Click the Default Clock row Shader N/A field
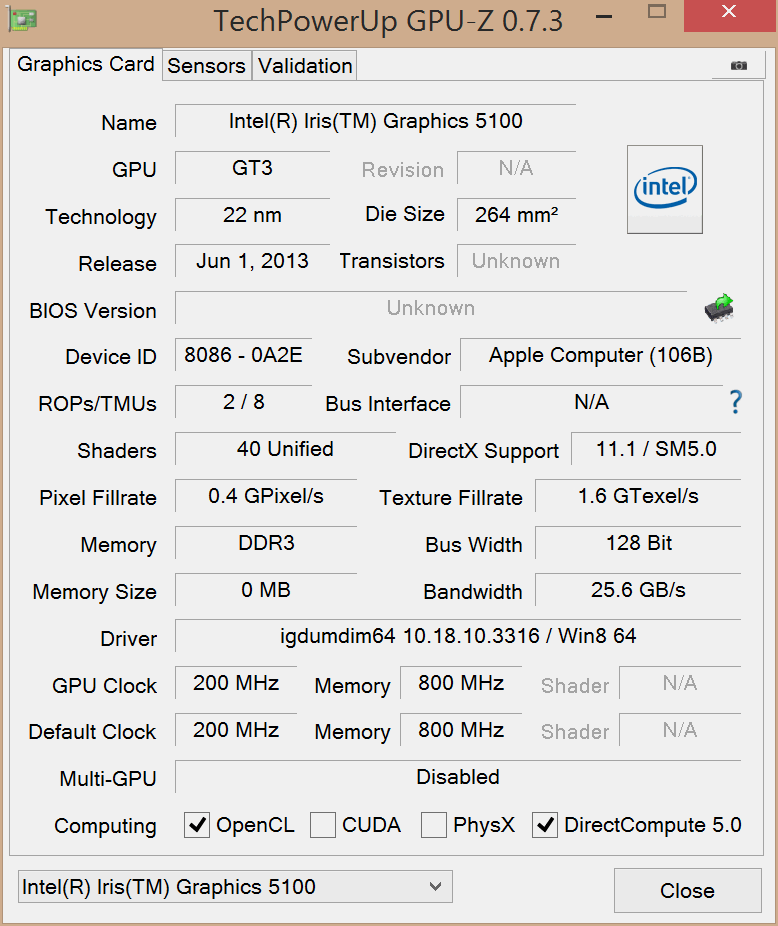 click(x=680, y=730)
